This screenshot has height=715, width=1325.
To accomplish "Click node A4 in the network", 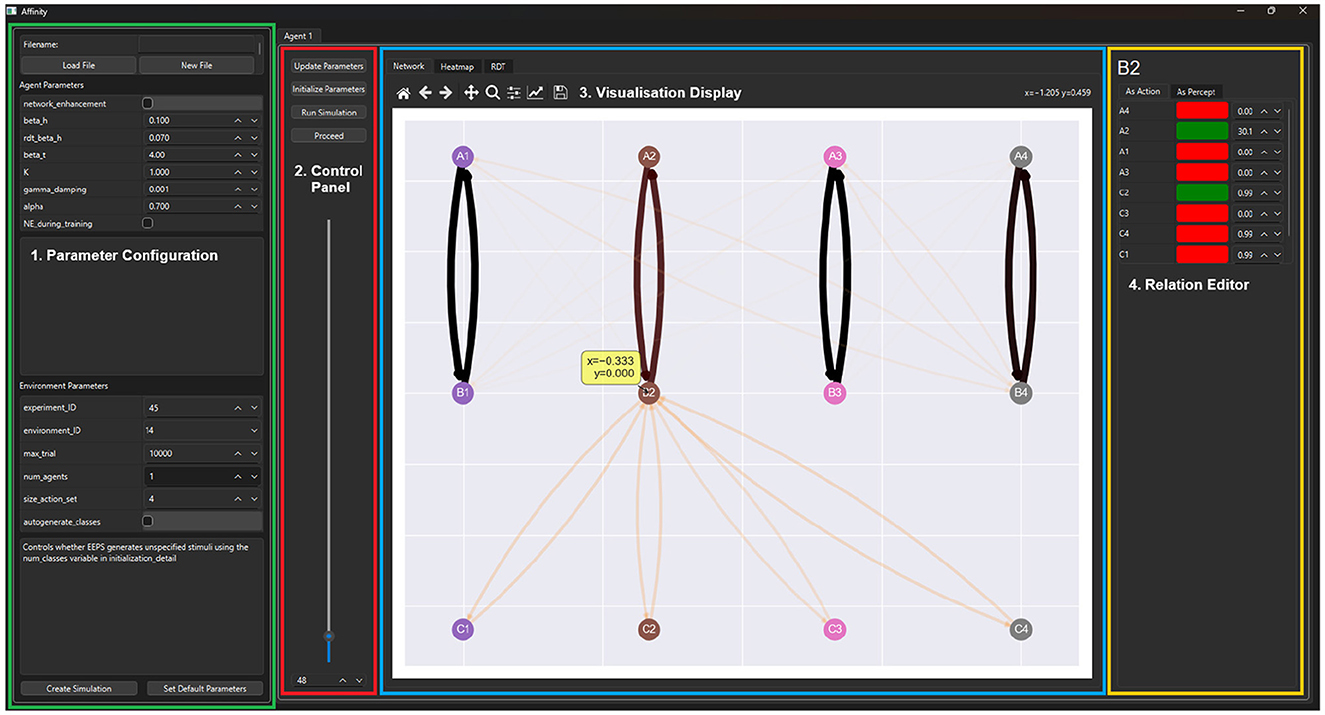I will (x=1021, y=156).
